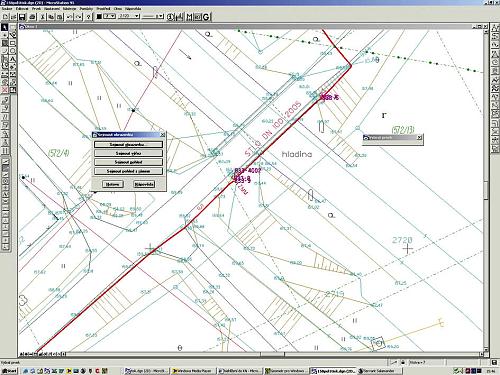Click the M icon in top toolbar
This screenshot has width=500, height=375.
[x=190, y=17]
